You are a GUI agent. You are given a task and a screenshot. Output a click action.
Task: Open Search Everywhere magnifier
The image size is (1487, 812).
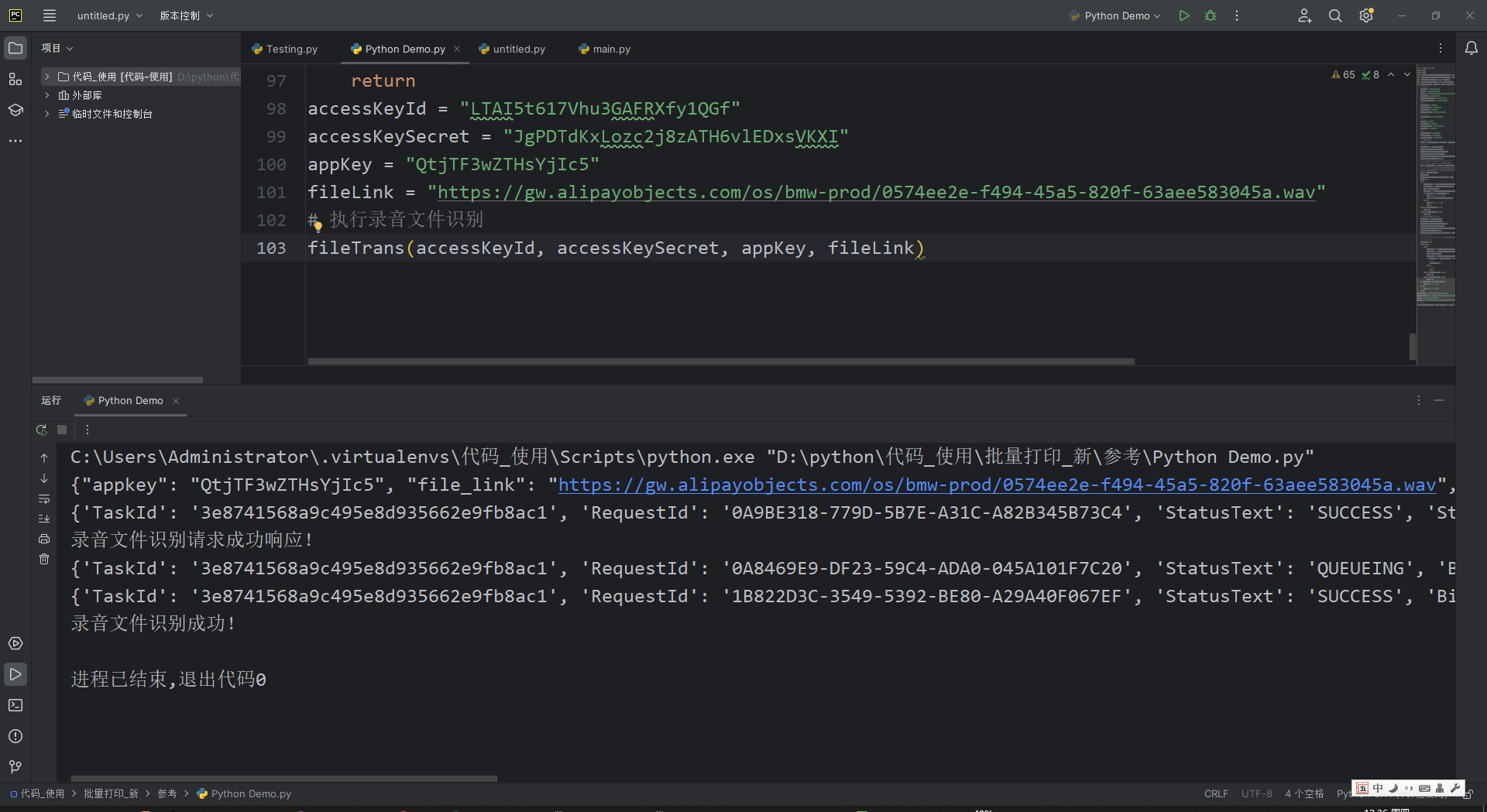pyautogui.click(x=1335, y=15)
